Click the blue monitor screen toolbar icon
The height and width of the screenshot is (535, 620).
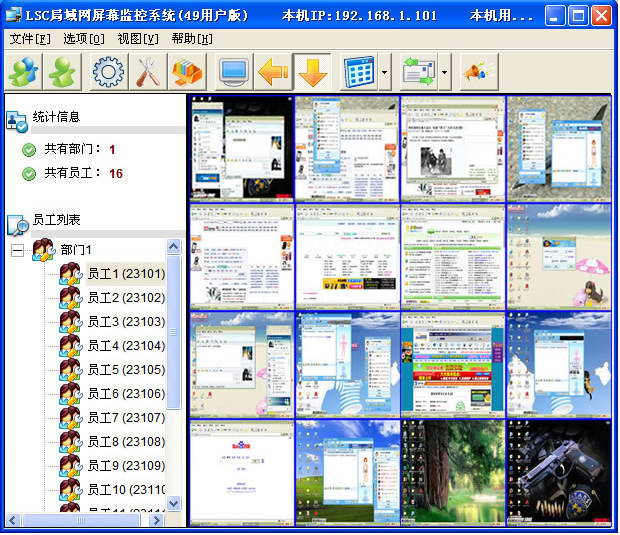click(x=234, y=72)
